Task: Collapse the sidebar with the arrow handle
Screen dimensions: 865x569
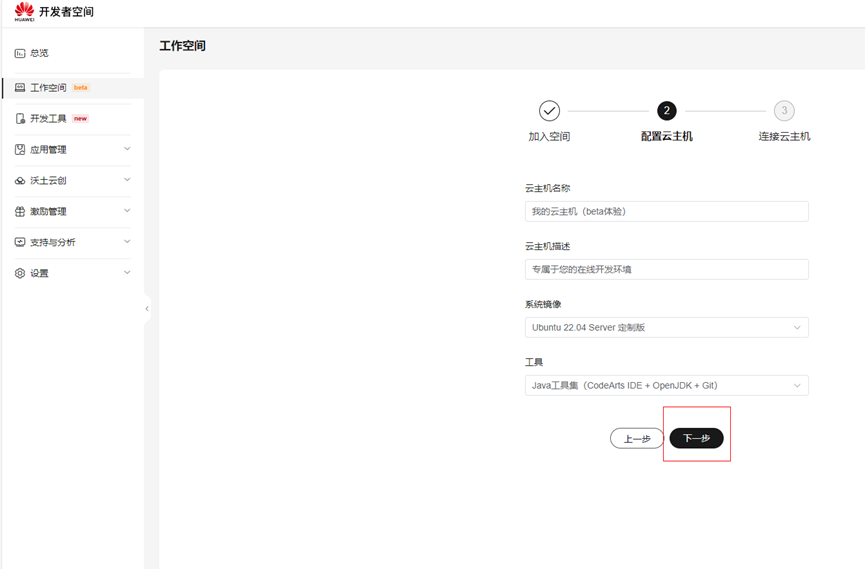Action: [147, 309]
